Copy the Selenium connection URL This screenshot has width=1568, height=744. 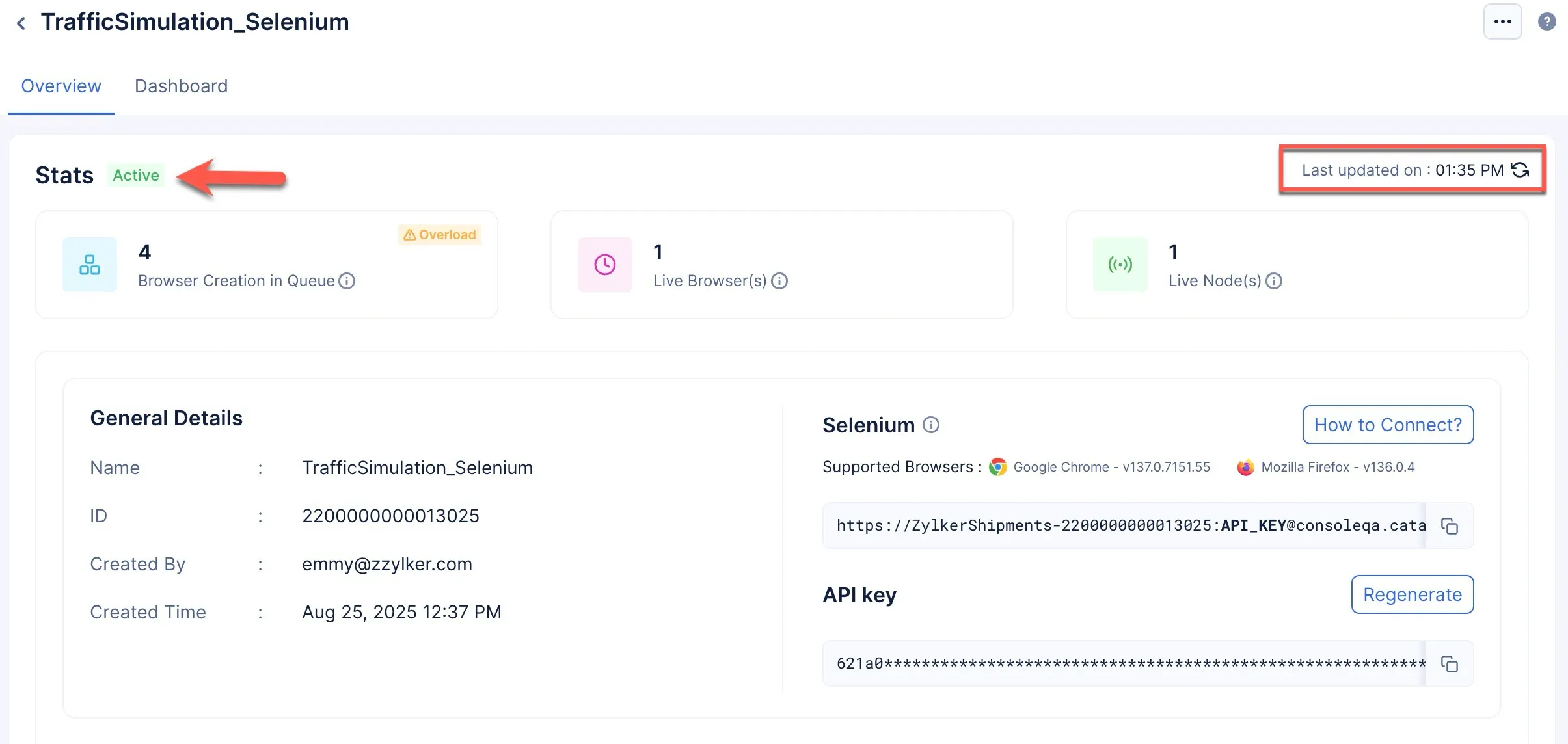point(1449,525)
